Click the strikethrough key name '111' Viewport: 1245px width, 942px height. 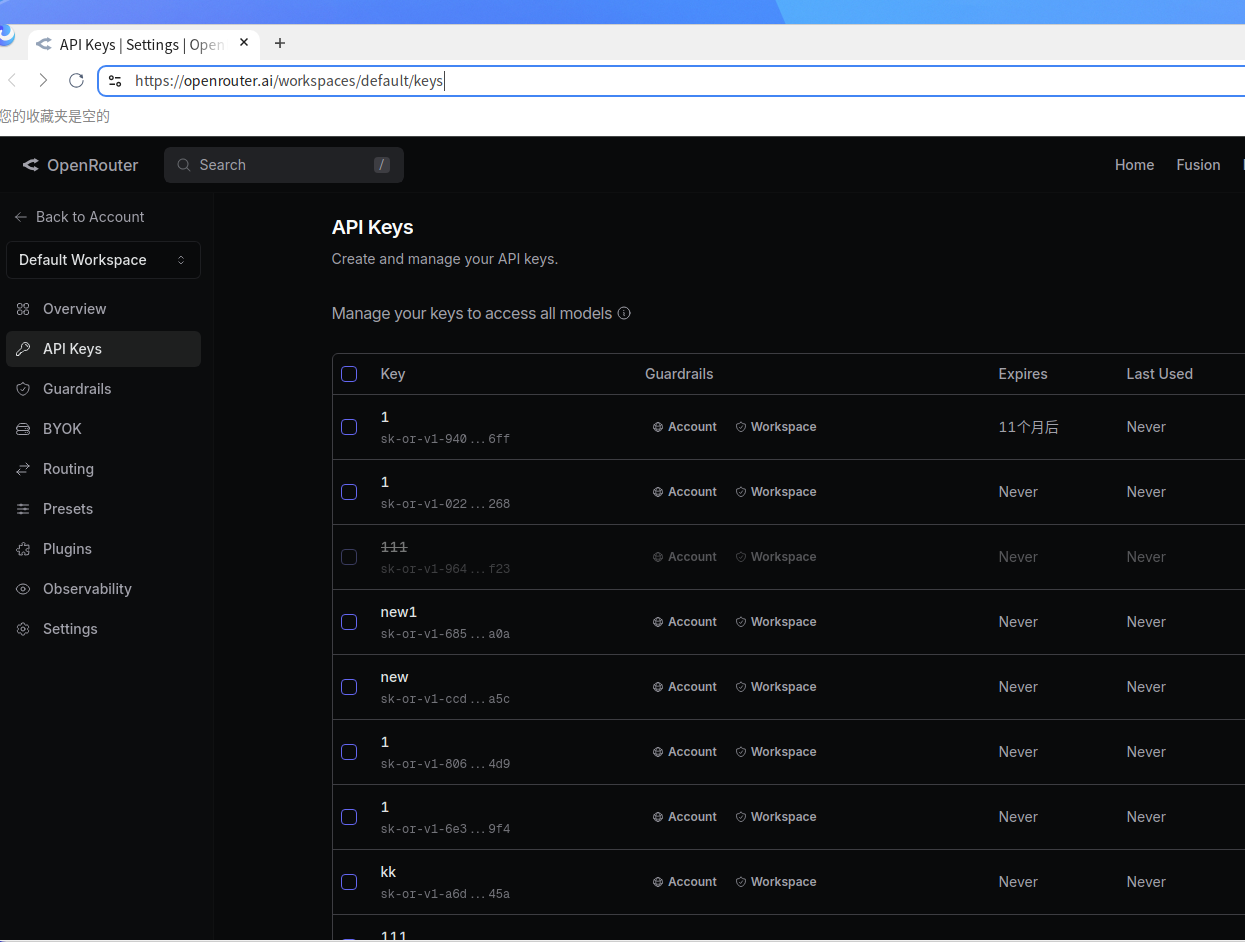(x=394, y=547)
